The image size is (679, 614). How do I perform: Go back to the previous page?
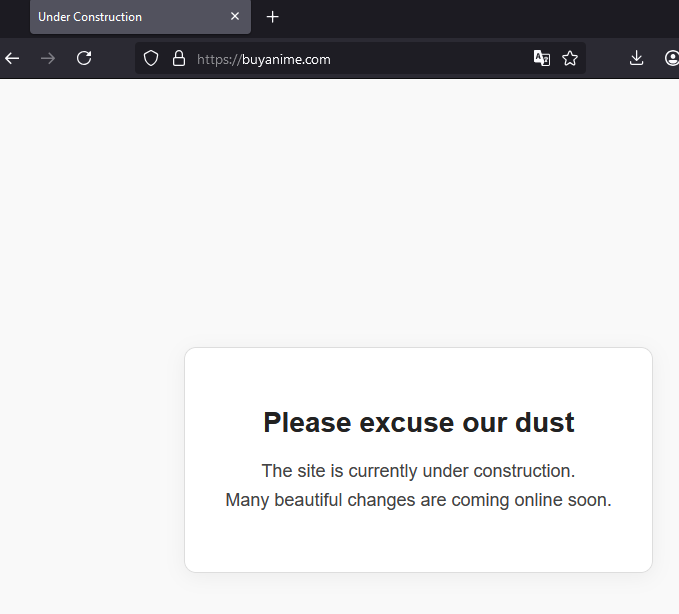12,58
